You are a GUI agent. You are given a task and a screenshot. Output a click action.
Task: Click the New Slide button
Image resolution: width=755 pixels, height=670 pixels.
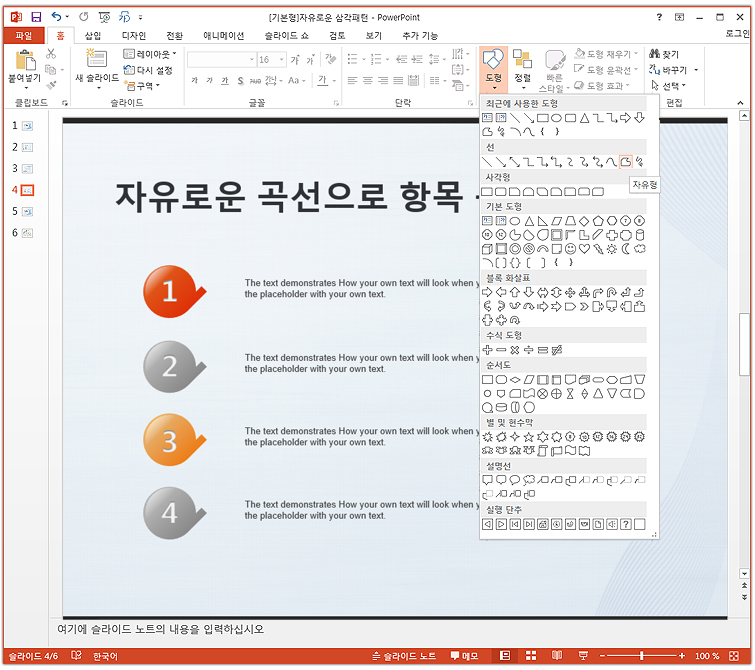pyautogui.click(x=97, y=69)
